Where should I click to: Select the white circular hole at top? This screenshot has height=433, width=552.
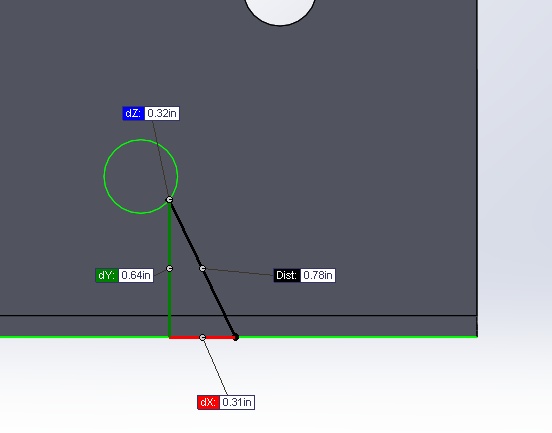[280, 12]
